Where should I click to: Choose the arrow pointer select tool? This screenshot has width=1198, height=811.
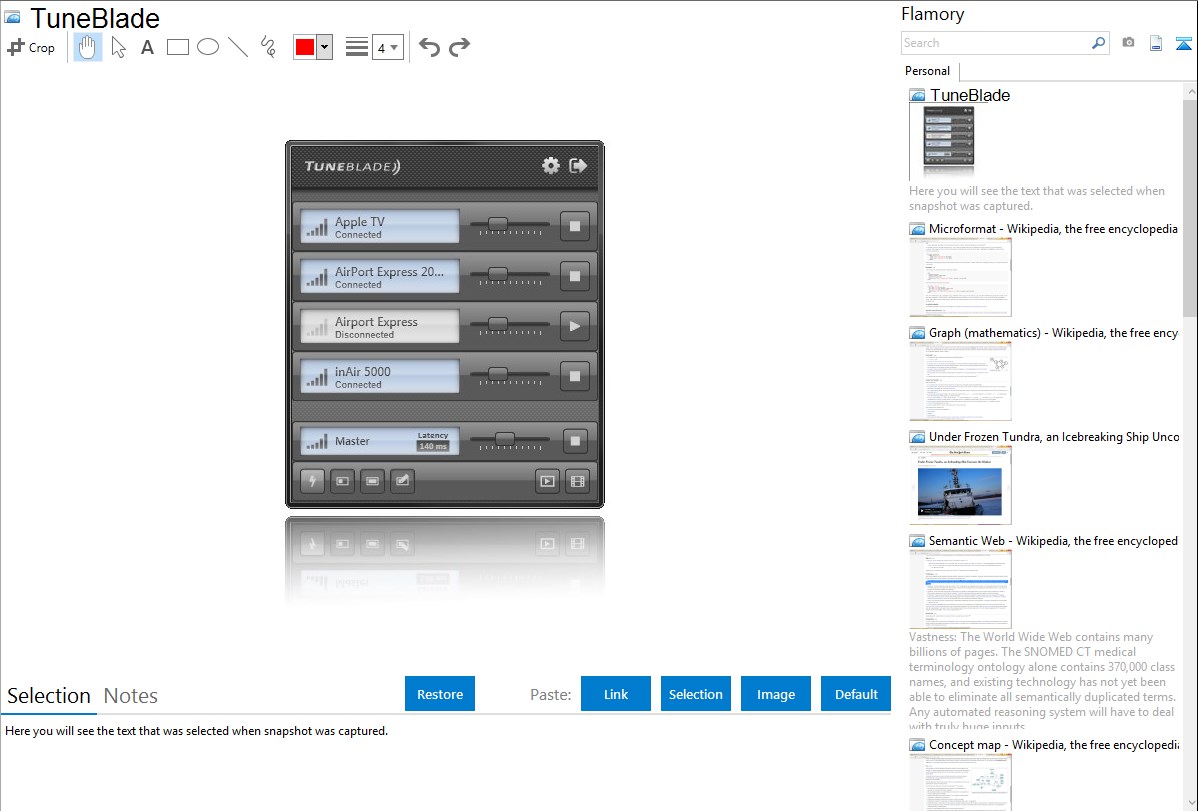coord(118,47)
